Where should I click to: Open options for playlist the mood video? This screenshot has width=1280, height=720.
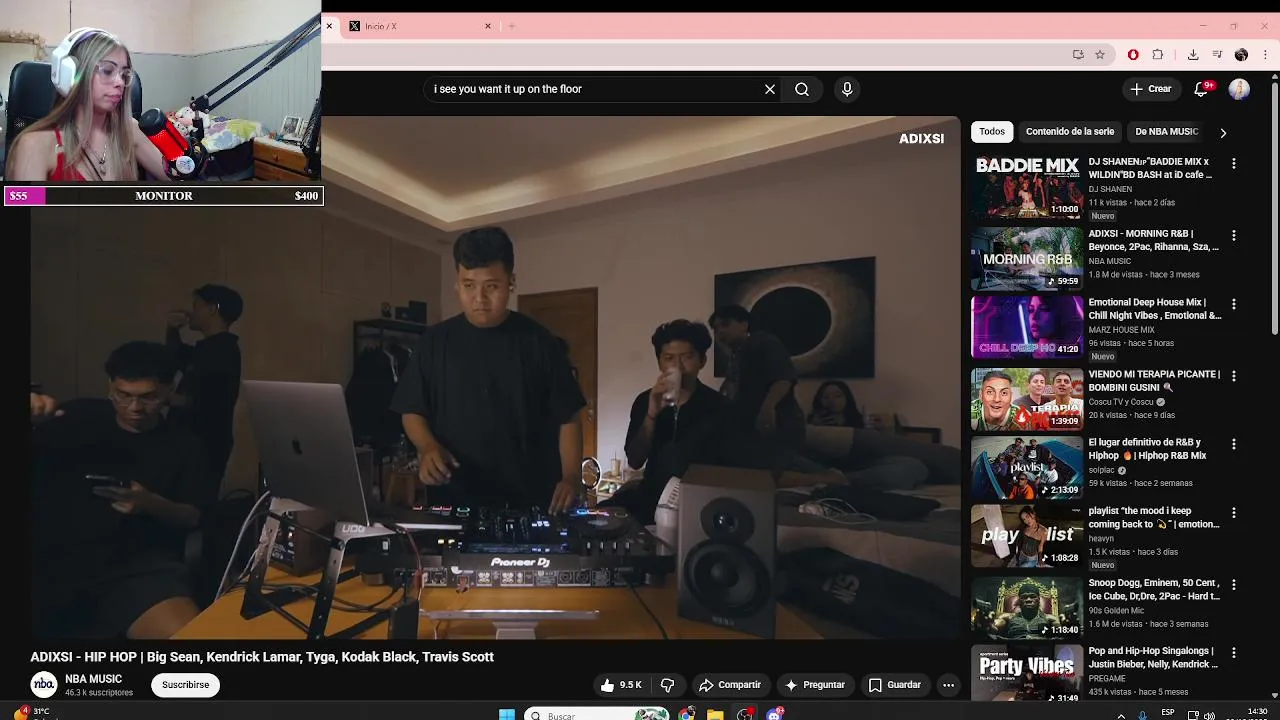pyautogui.click(x=1233, y=512)
